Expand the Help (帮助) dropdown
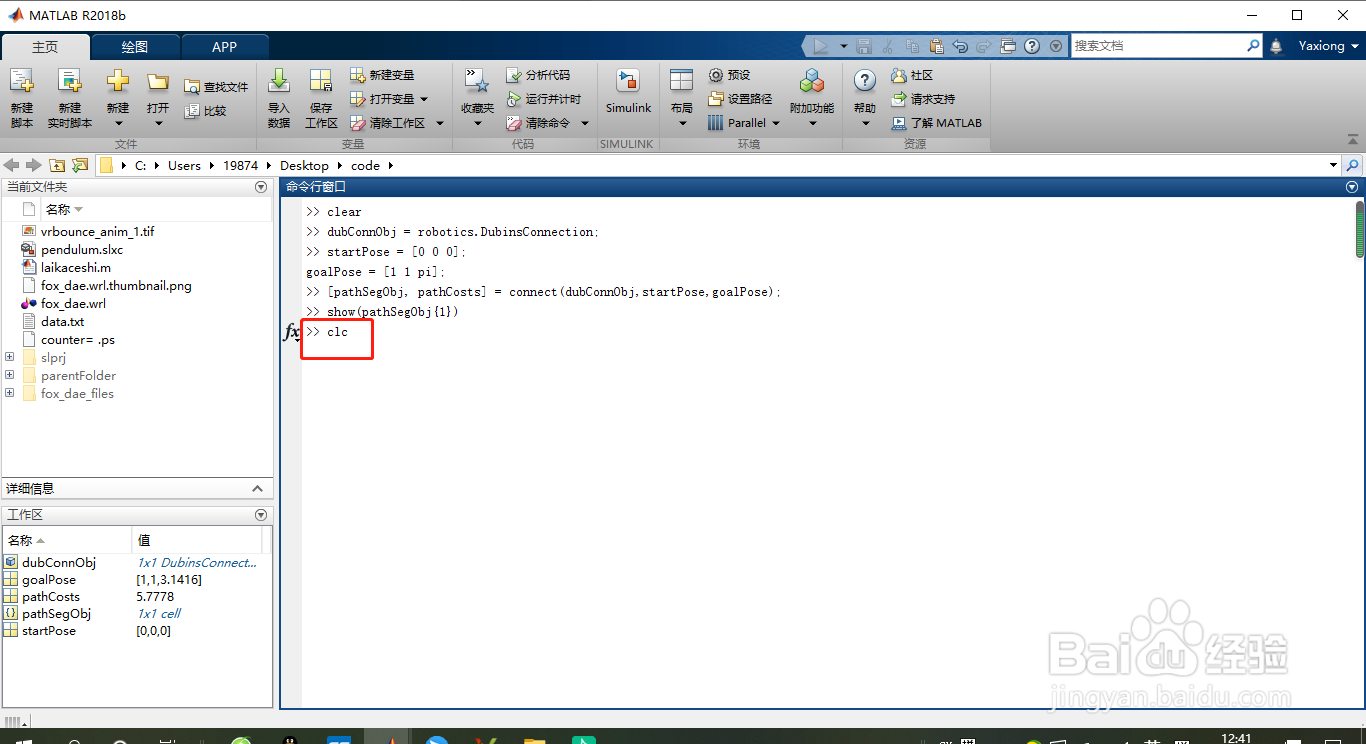Screen dimensions: 1366x744 click(865, 123)
